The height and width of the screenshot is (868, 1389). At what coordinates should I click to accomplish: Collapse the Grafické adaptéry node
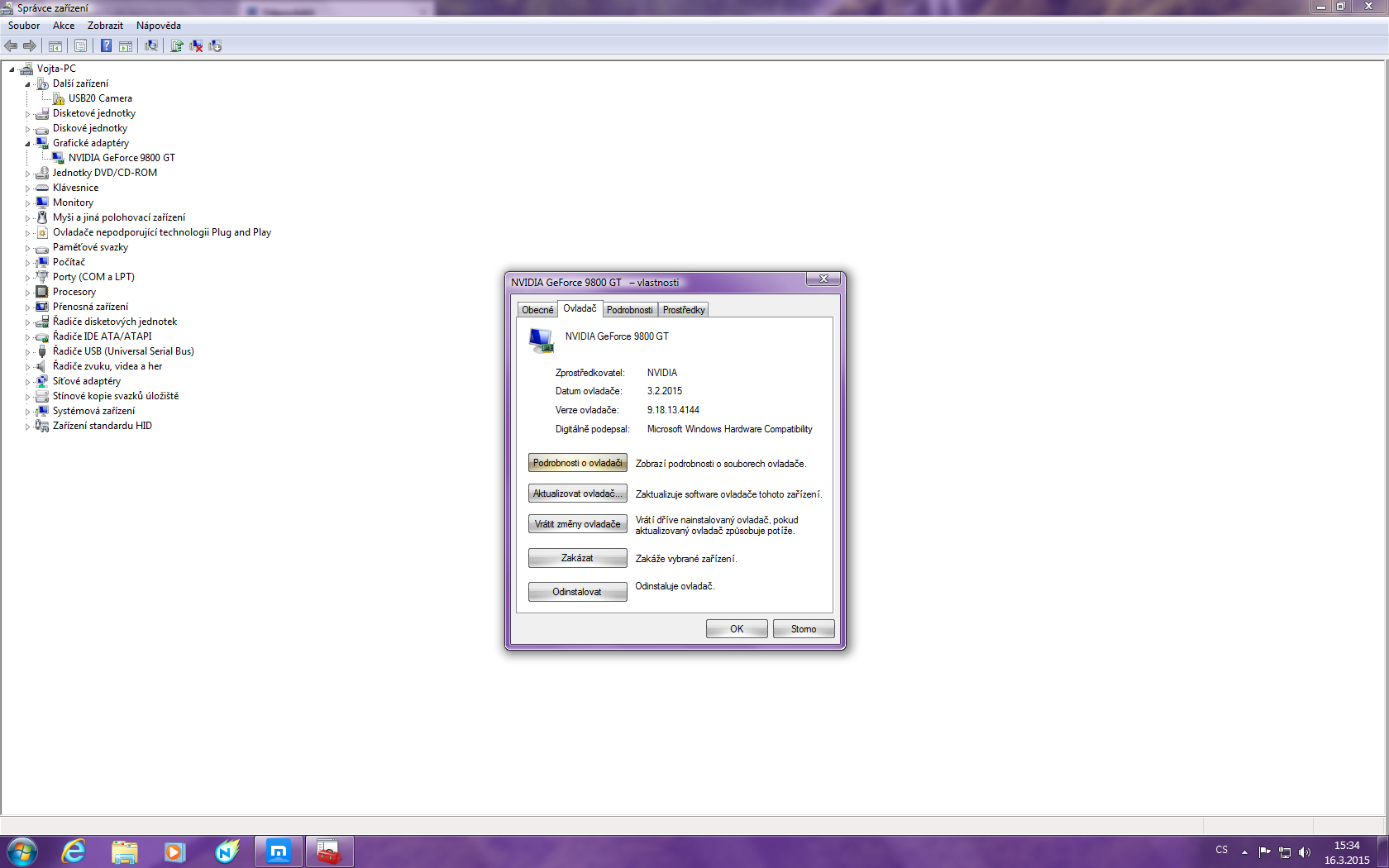[27, 144]
